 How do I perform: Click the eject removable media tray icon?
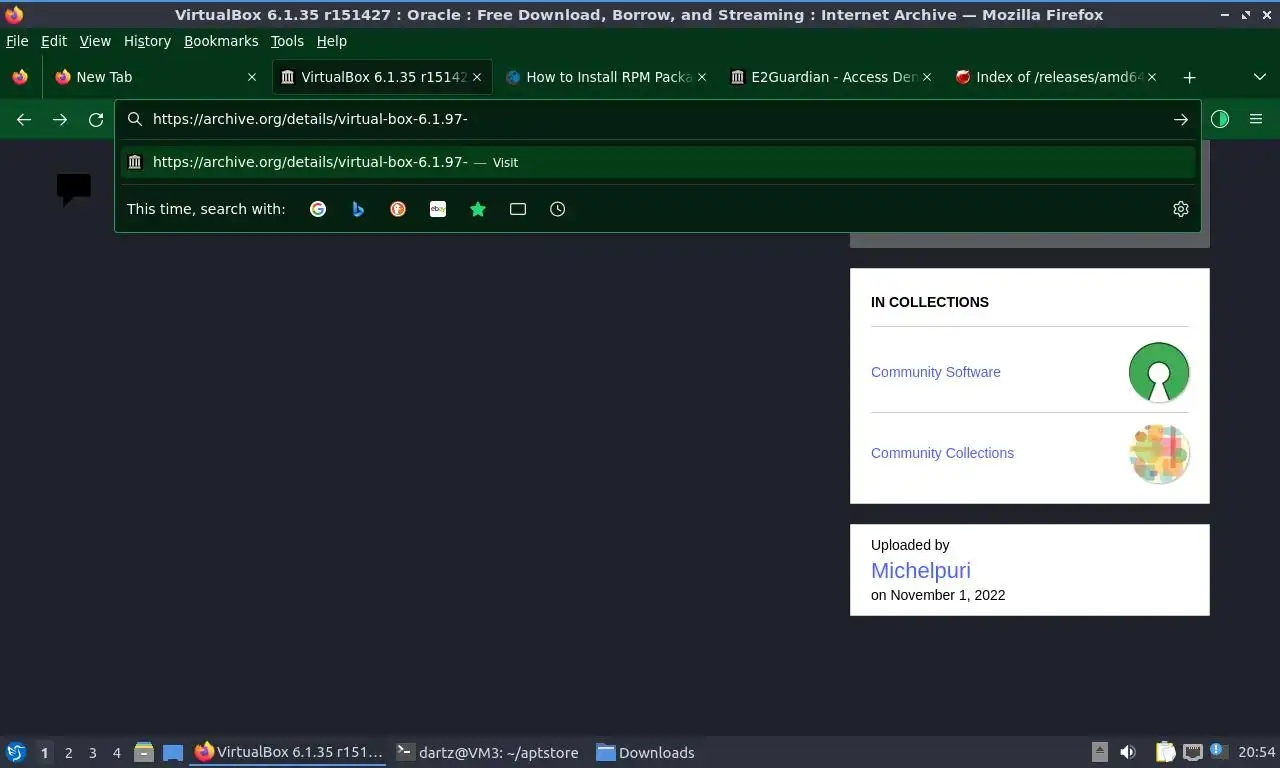click(1099, 752)
